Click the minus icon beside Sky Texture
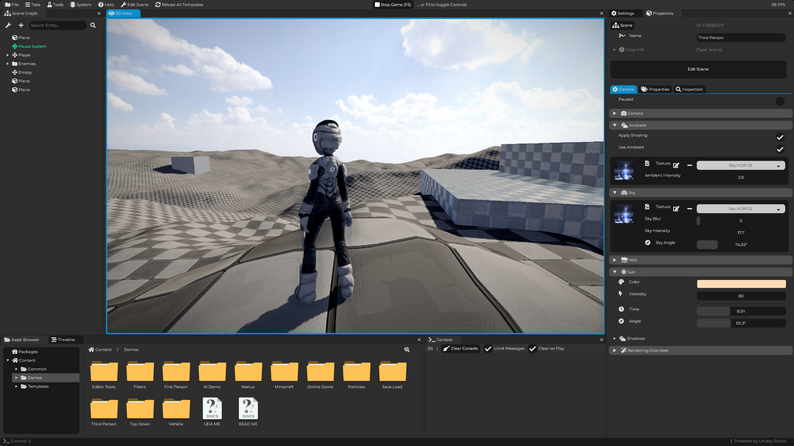This screenshot has height=446, width=794. click(x=689, y=208)
